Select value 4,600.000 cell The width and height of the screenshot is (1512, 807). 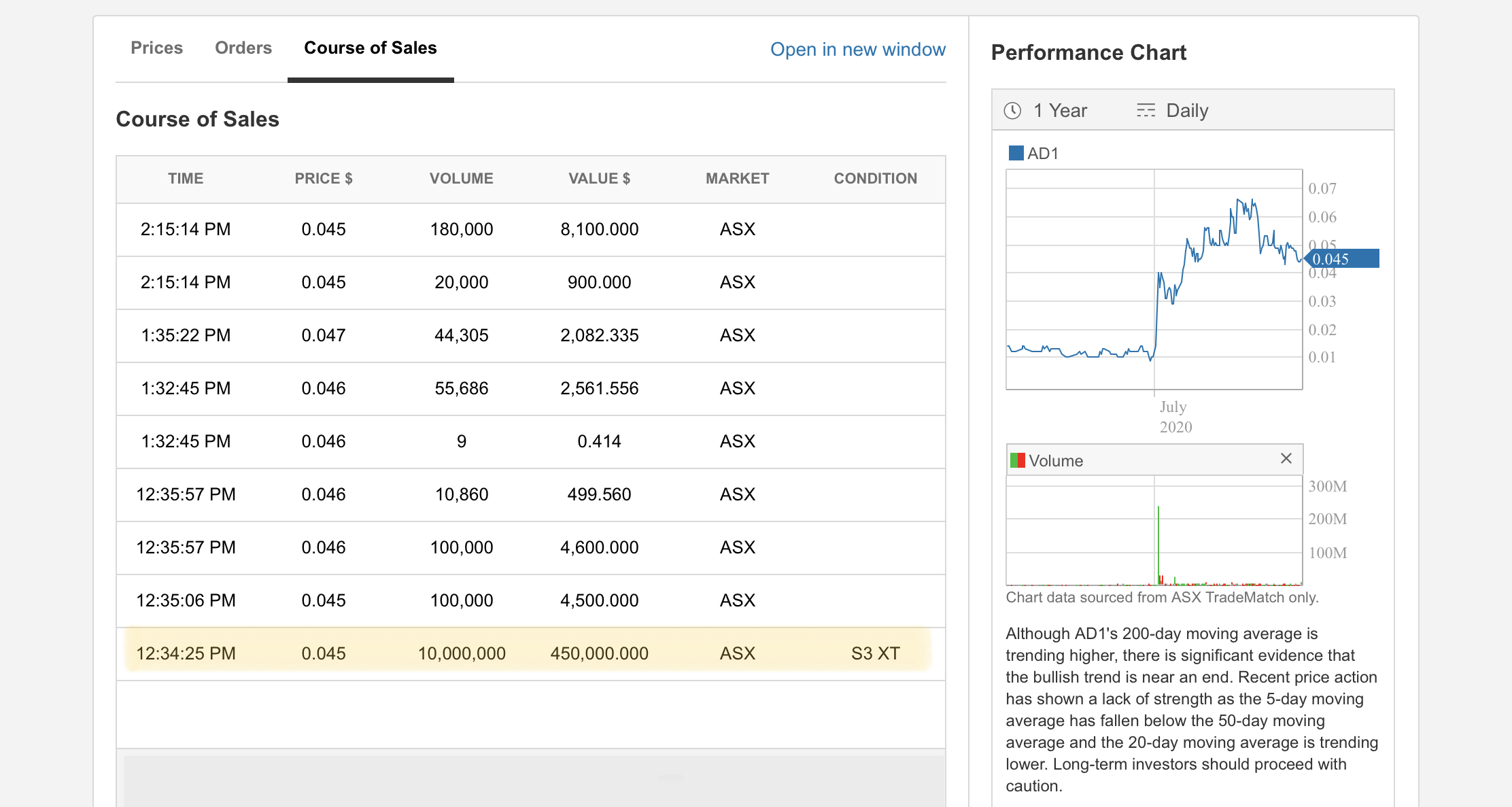[600, 547]
